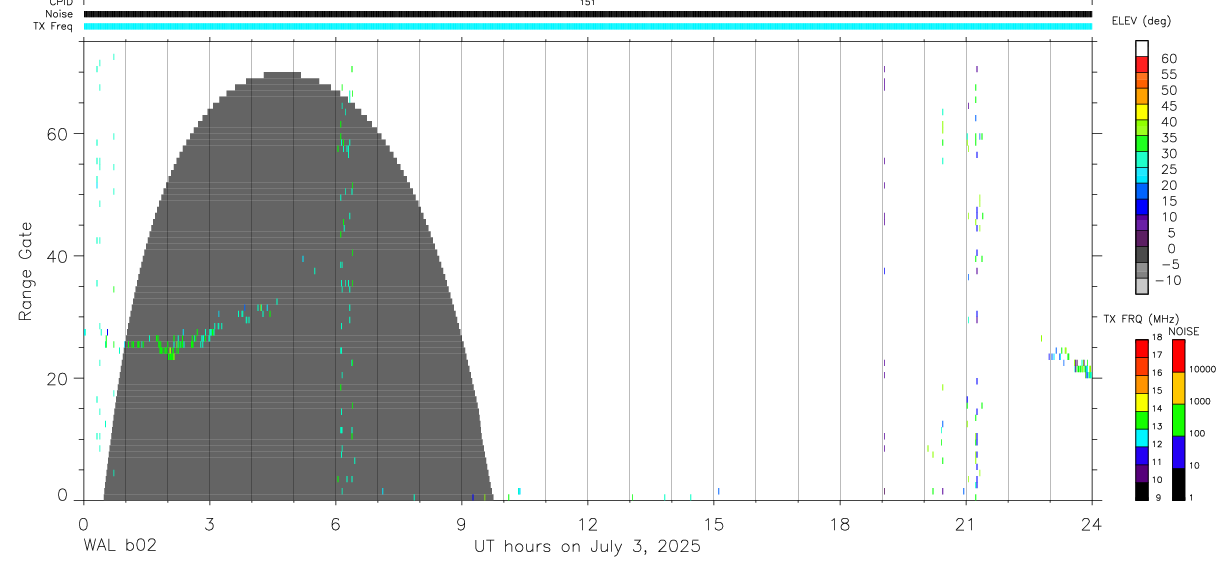Pick the red segment of the TX FRQ bar

coord(1142,349)
